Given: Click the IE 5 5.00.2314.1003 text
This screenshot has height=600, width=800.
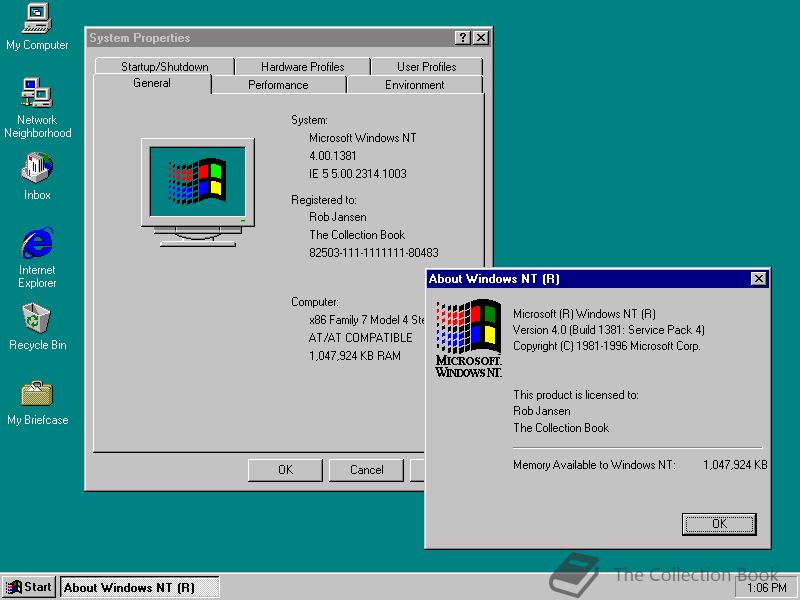Looking at the screenshot, I should click(x=358, y=174).
